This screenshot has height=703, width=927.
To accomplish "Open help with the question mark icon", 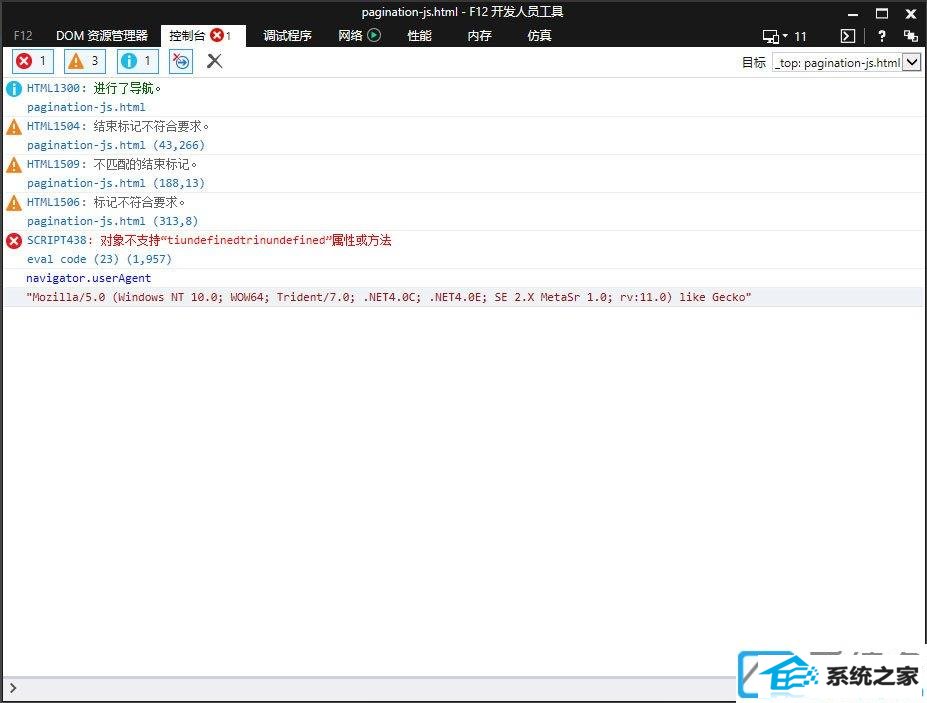I will pos(881,36).
